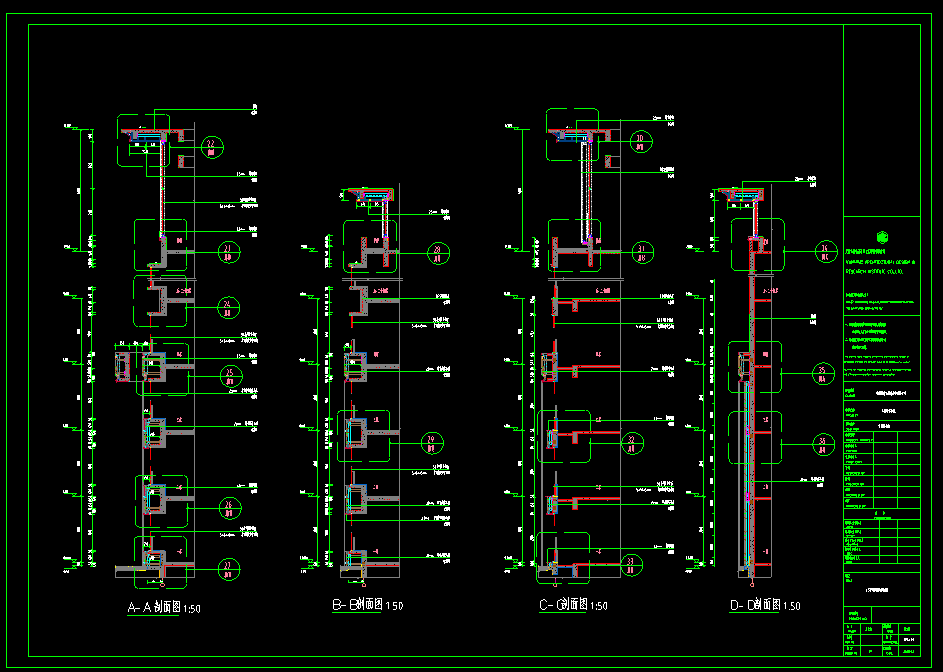Click detail callout bubble 32 in section C-C

tap(635, 442)
